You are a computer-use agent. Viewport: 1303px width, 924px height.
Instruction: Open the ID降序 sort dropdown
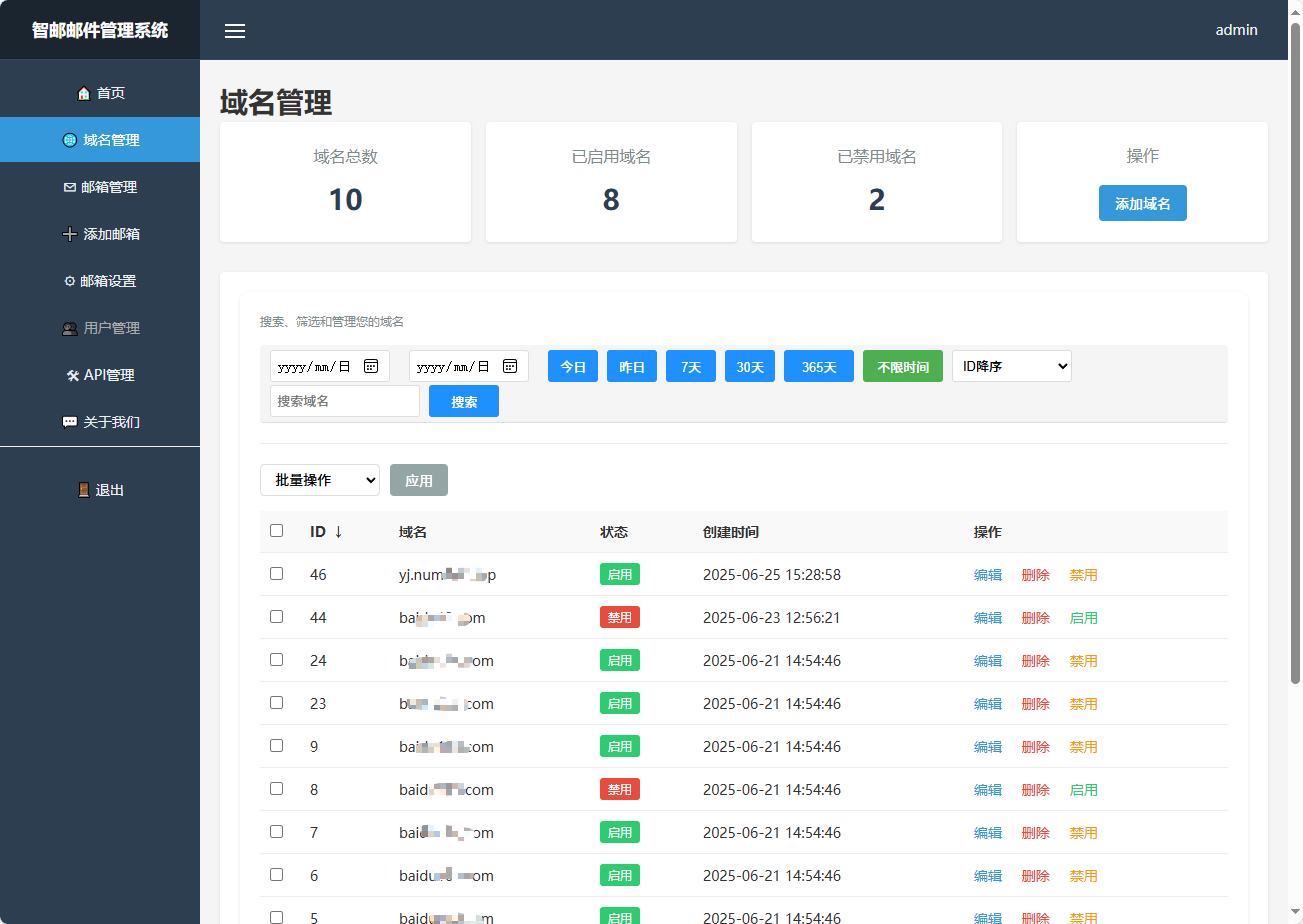[1011, 366]
